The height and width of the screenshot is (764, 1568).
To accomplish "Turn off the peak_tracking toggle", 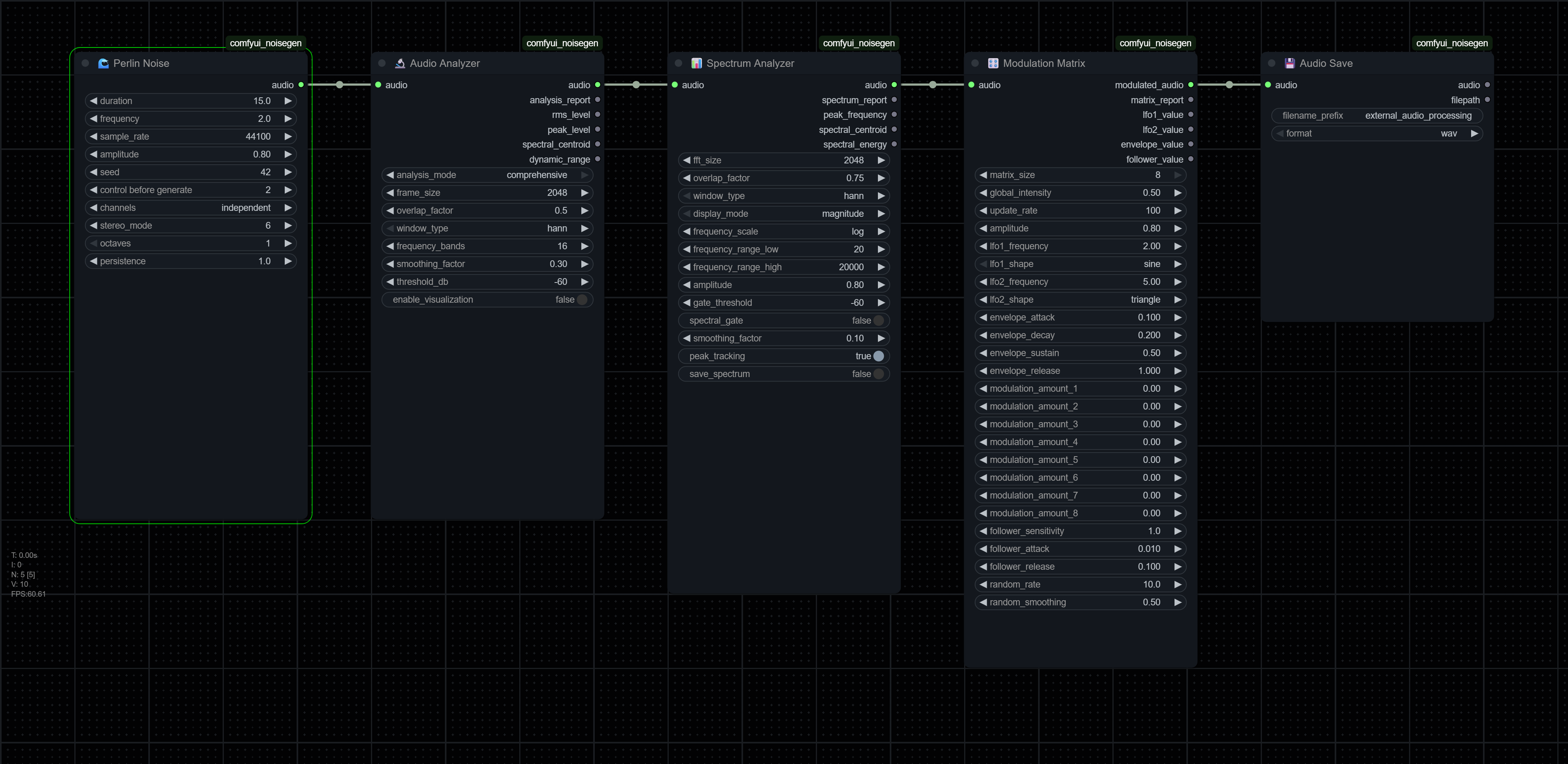I will click(x=878, y=356).
